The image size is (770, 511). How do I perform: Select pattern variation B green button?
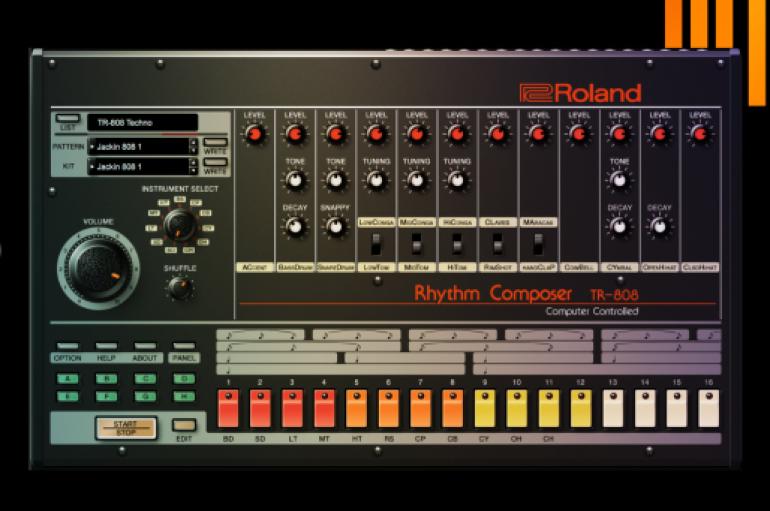(107, 378)
